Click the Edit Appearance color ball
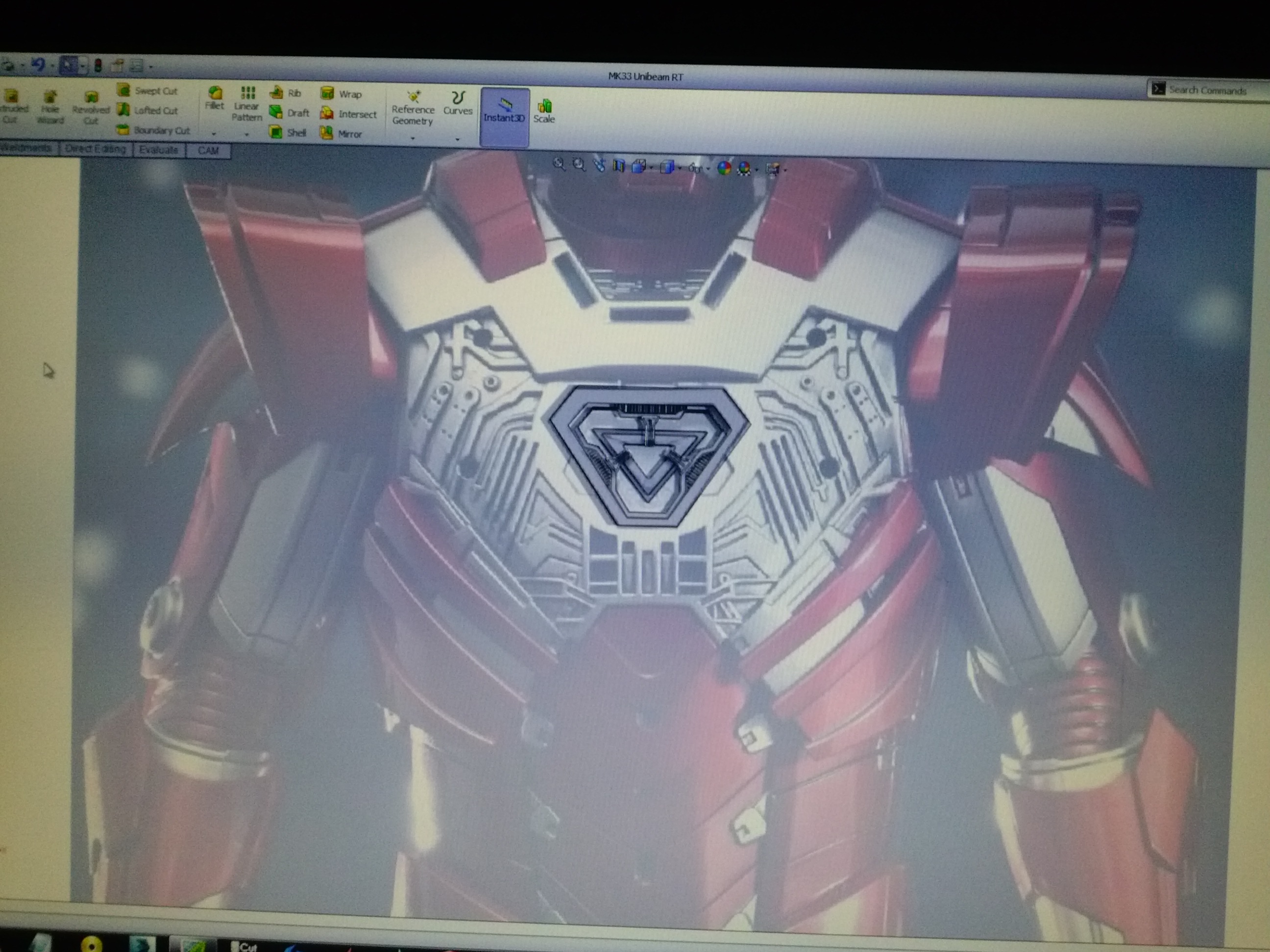The height and width of the screenshot is (952, 1270). coord(724,167)
